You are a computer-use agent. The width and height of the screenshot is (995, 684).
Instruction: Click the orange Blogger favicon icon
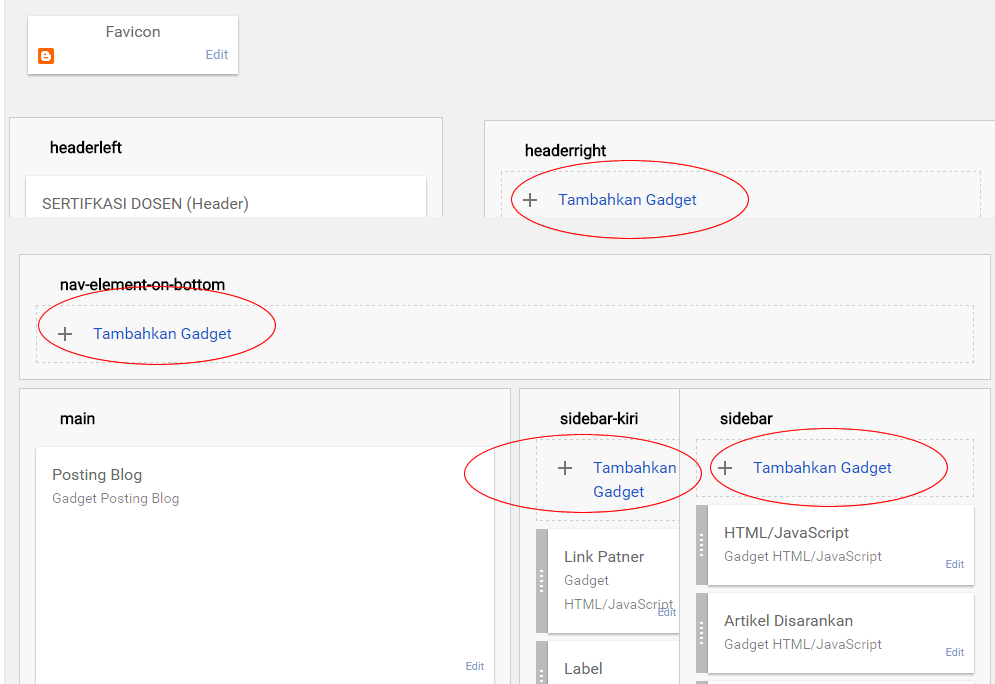tap(46, 56)
